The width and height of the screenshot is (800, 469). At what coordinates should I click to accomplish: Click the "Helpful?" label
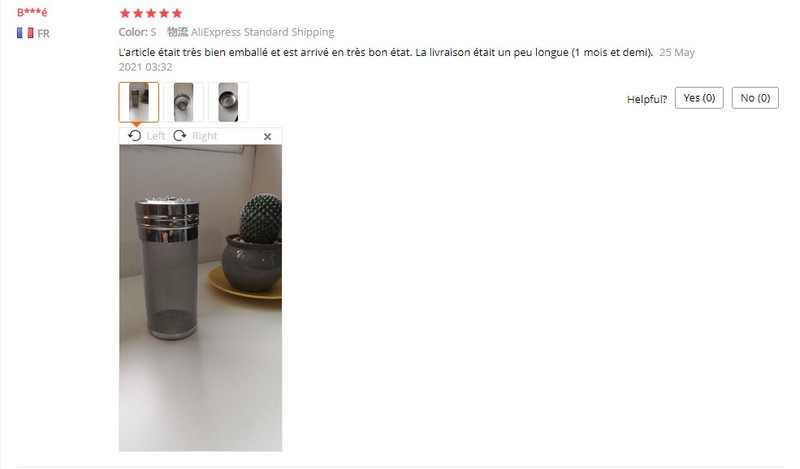pos(646,99)
